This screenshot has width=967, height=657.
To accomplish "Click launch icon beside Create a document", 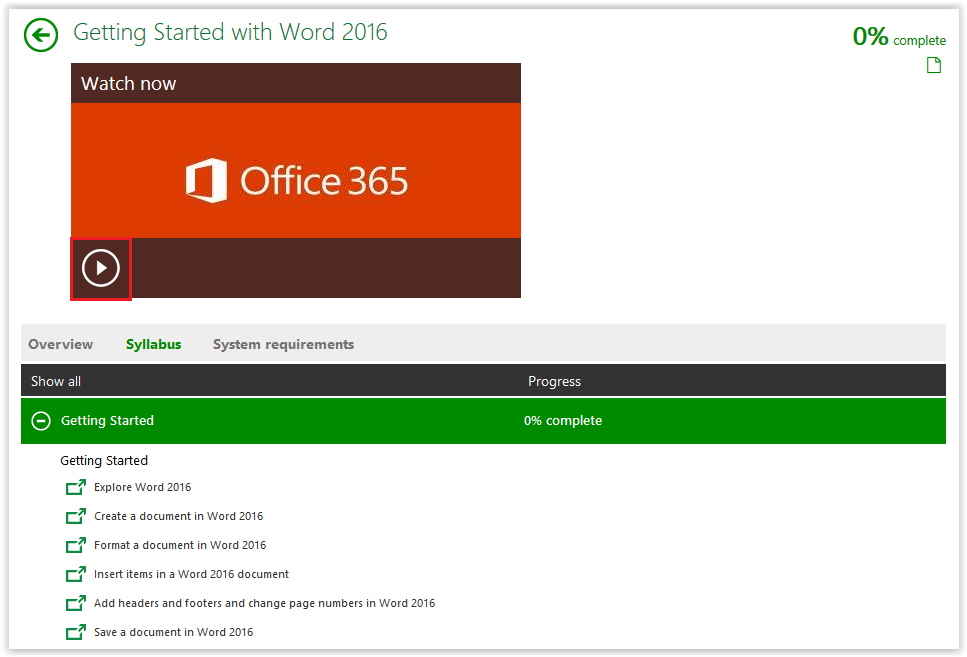I will click(76, 516).
